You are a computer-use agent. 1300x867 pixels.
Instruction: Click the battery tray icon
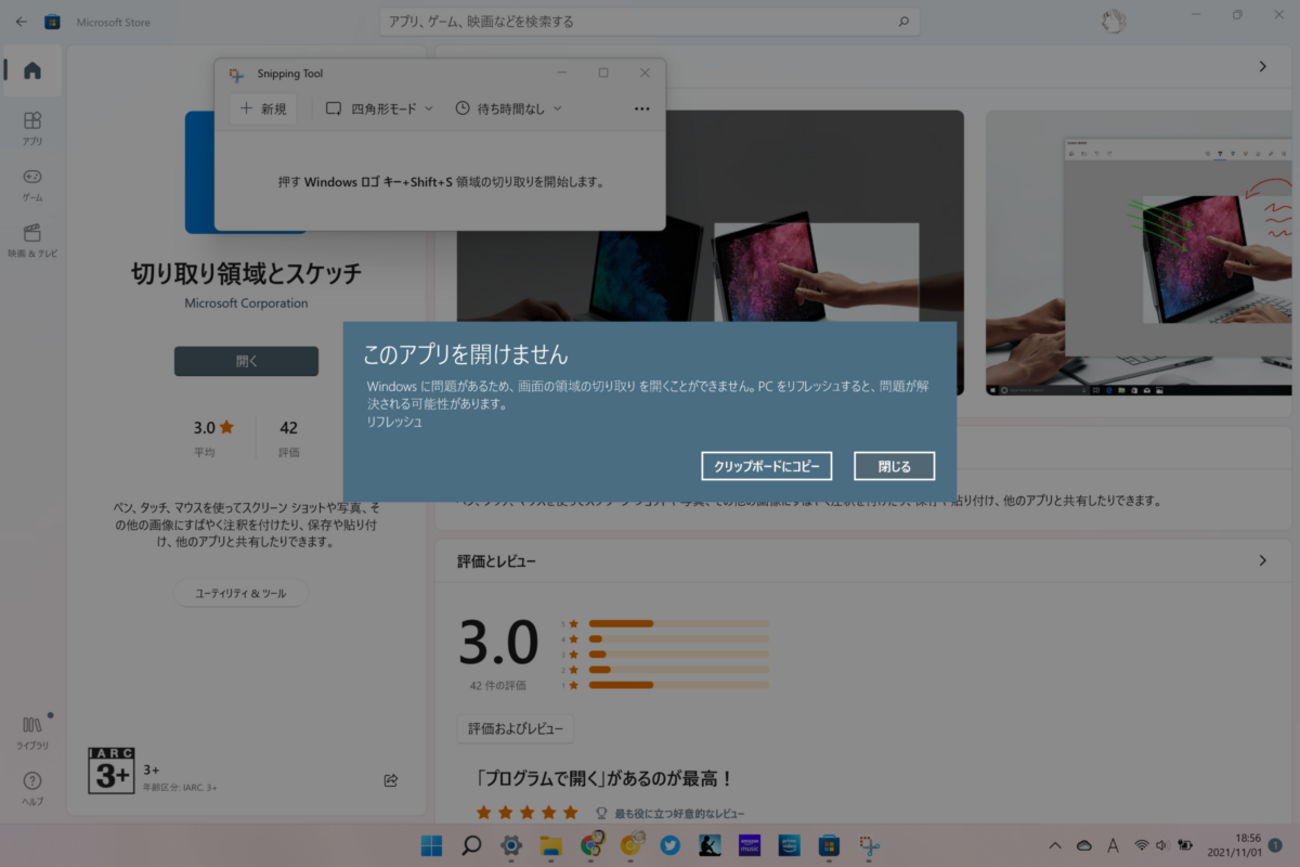tap(1186, 846)
